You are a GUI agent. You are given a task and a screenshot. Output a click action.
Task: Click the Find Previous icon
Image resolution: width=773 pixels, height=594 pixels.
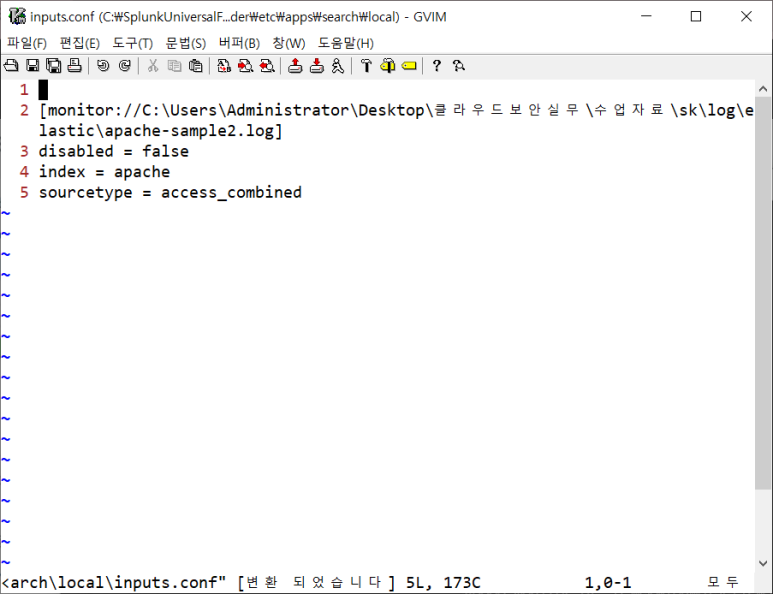pyautogui.click(x=267, y=66)
